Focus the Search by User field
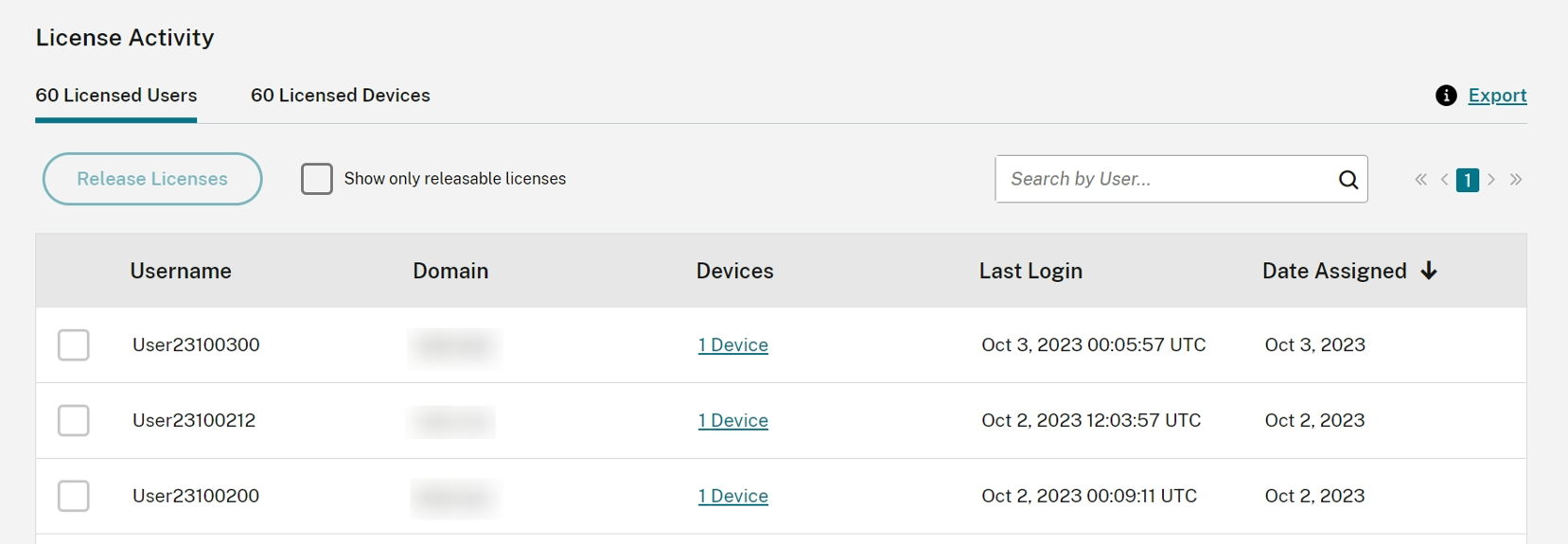The width and height of the screenshot is (1568, 544). tap(1164, 180)
